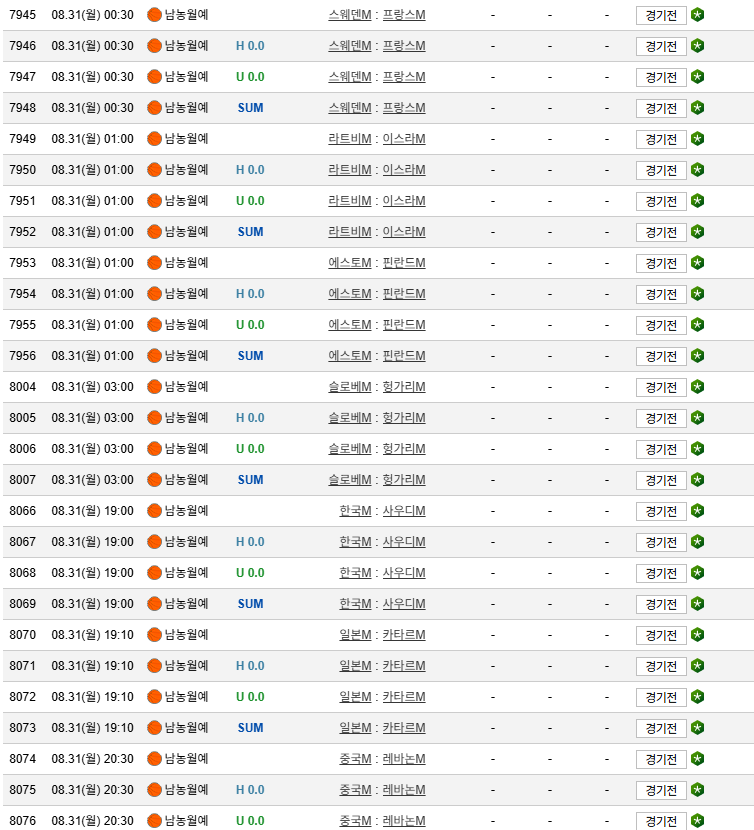The image size is (754, 830).
Task: Click green star icon for match 7945
Action: coord(697,15)
